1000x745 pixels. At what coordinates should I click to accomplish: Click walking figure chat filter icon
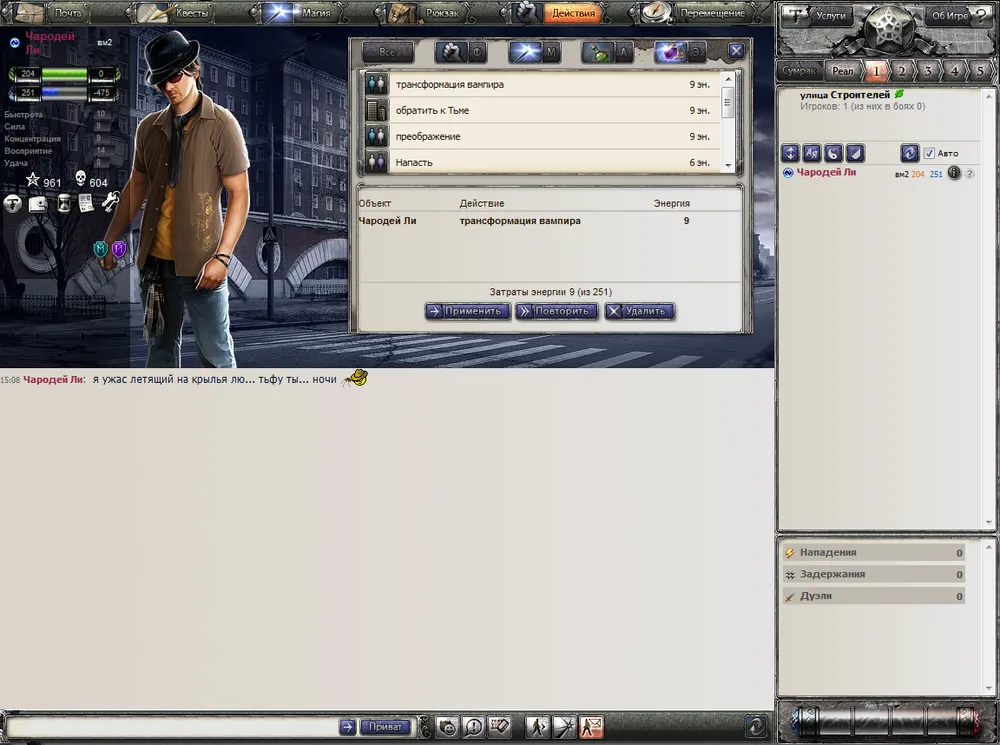537,727
